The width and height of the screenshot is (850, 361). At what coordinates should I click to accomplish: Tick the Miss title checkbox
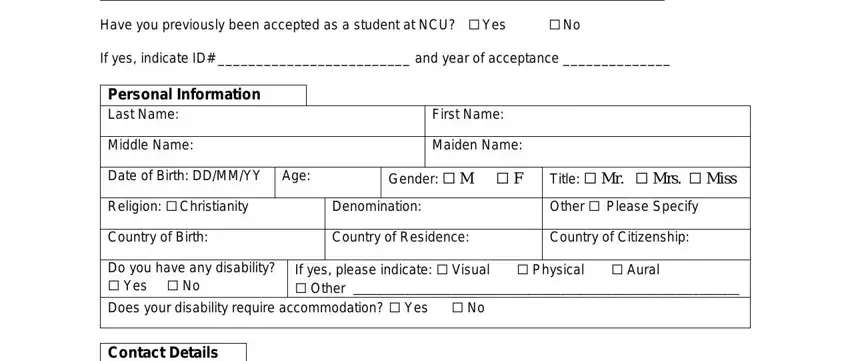pyautogui.click(x=696, y=178)
